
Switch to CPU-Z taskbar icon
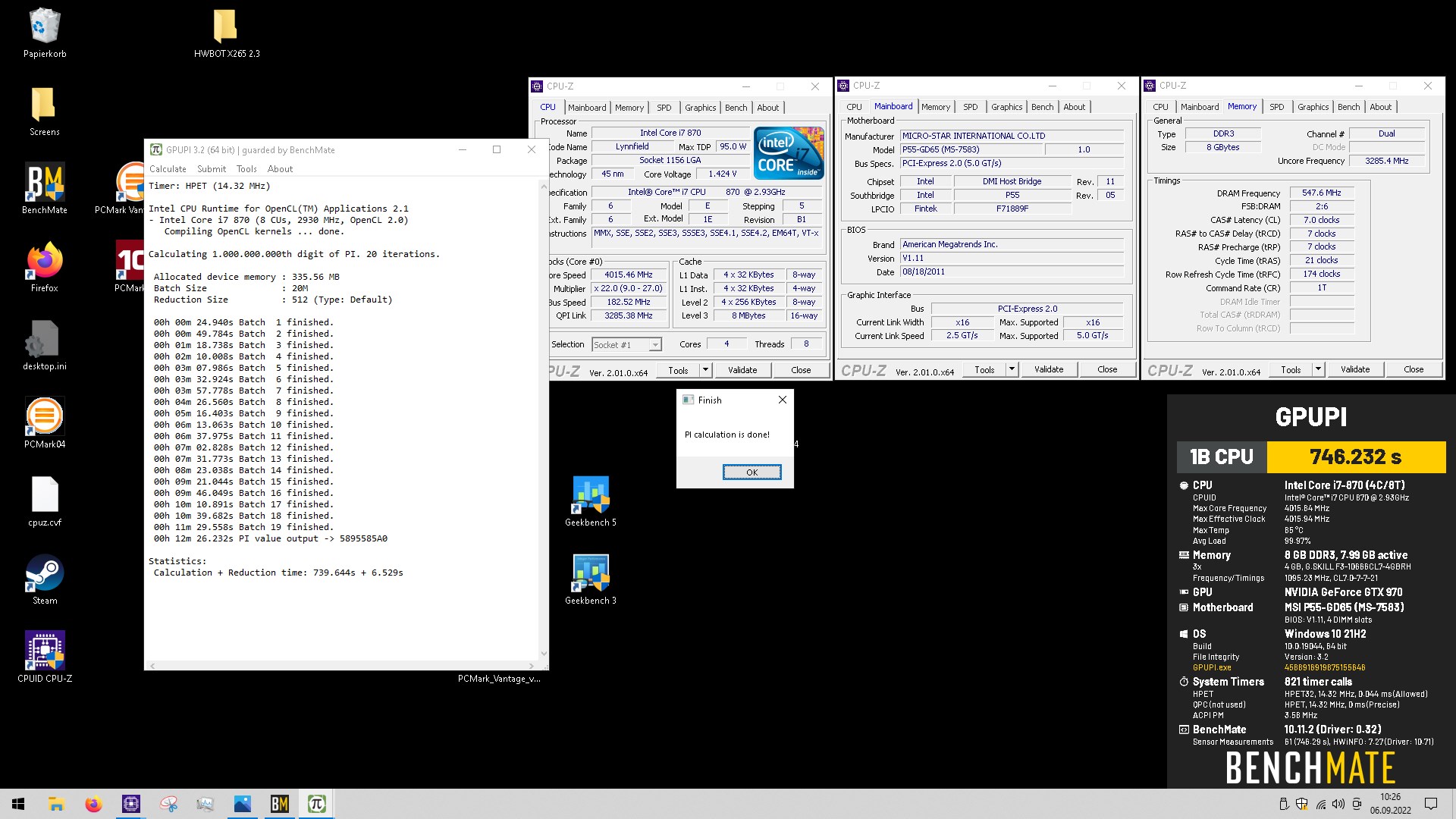[x=130, y=804]
